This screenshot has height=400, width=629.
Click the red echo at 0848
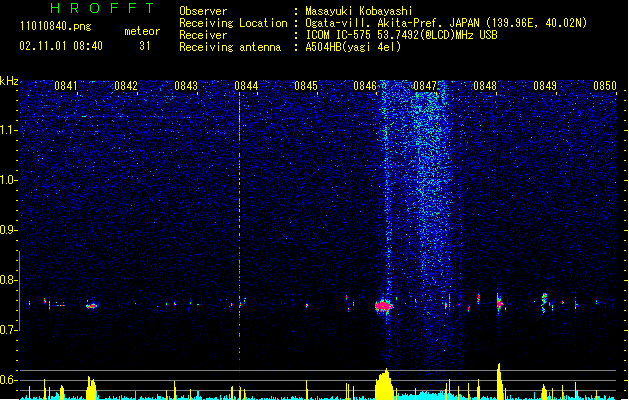click(499, 304)
